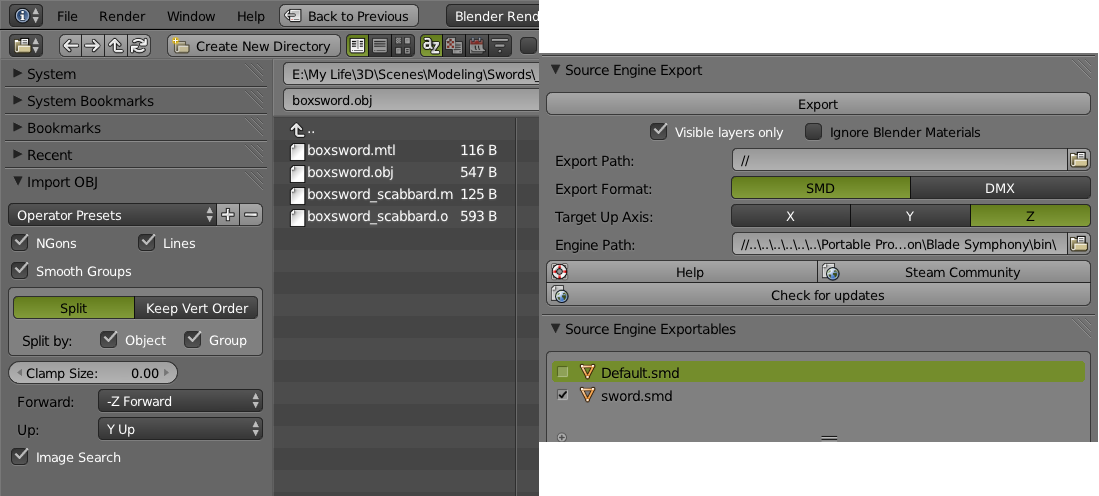Sort files by extension
The width and height of the screenshot is (1099, 496).
453,46
